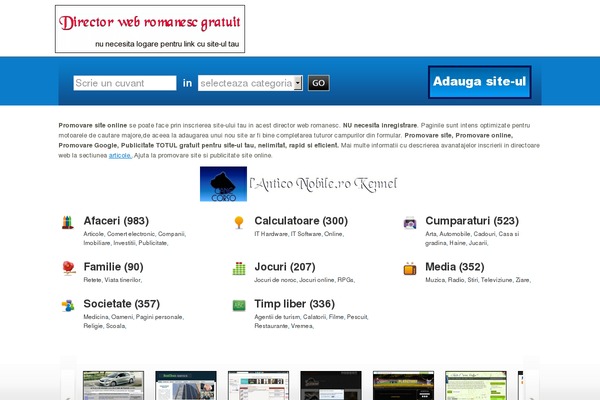Screen dimensions: 600x400
Task: Open the Publicitate subcategory
Action: (153, 243)
